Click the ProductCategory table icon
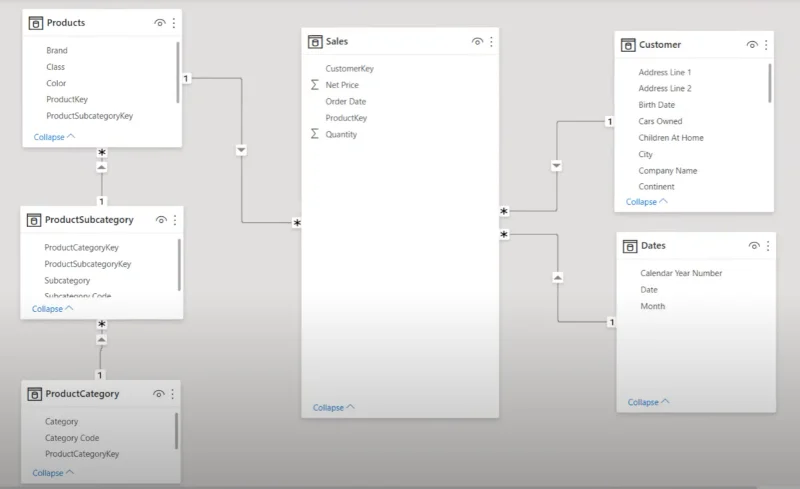The width and height of the screenshot is (800, 489). coord(34,394)
